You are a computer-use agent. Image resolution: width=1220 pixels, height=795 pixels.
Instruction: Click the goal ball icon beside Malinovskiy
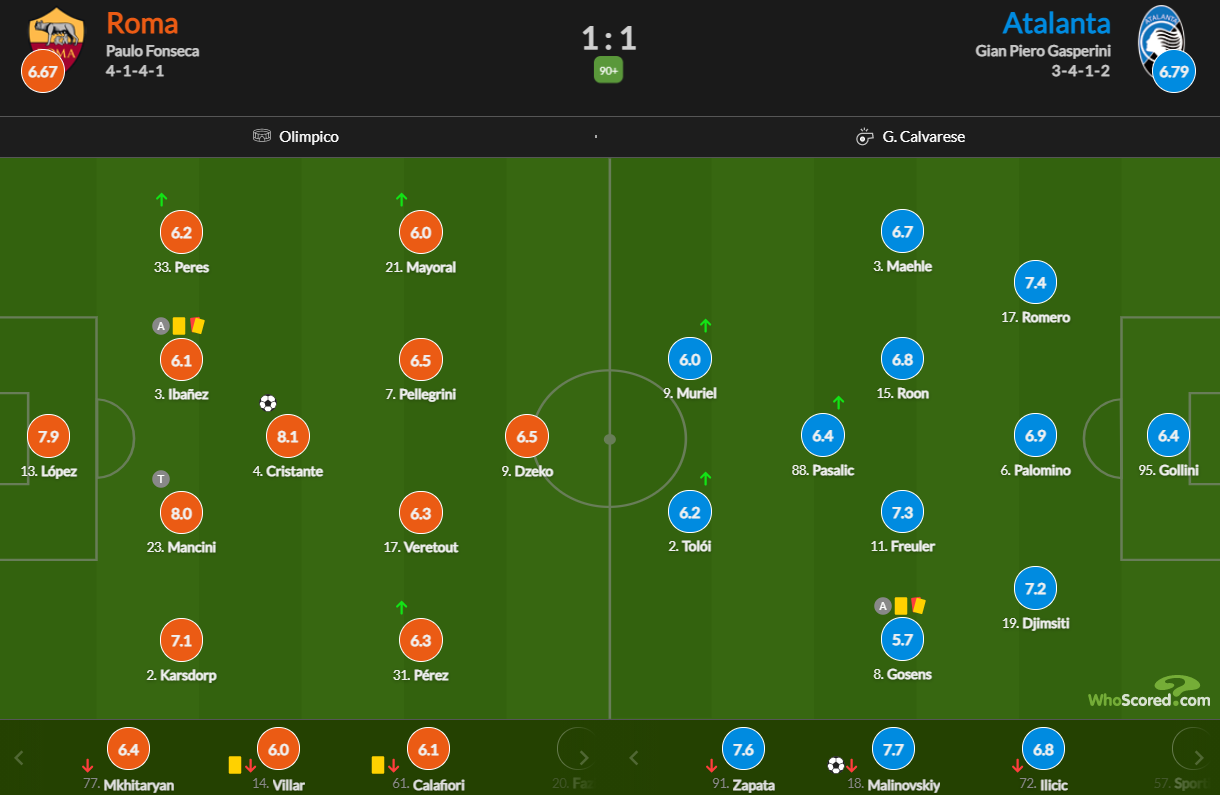coord(836,766)
